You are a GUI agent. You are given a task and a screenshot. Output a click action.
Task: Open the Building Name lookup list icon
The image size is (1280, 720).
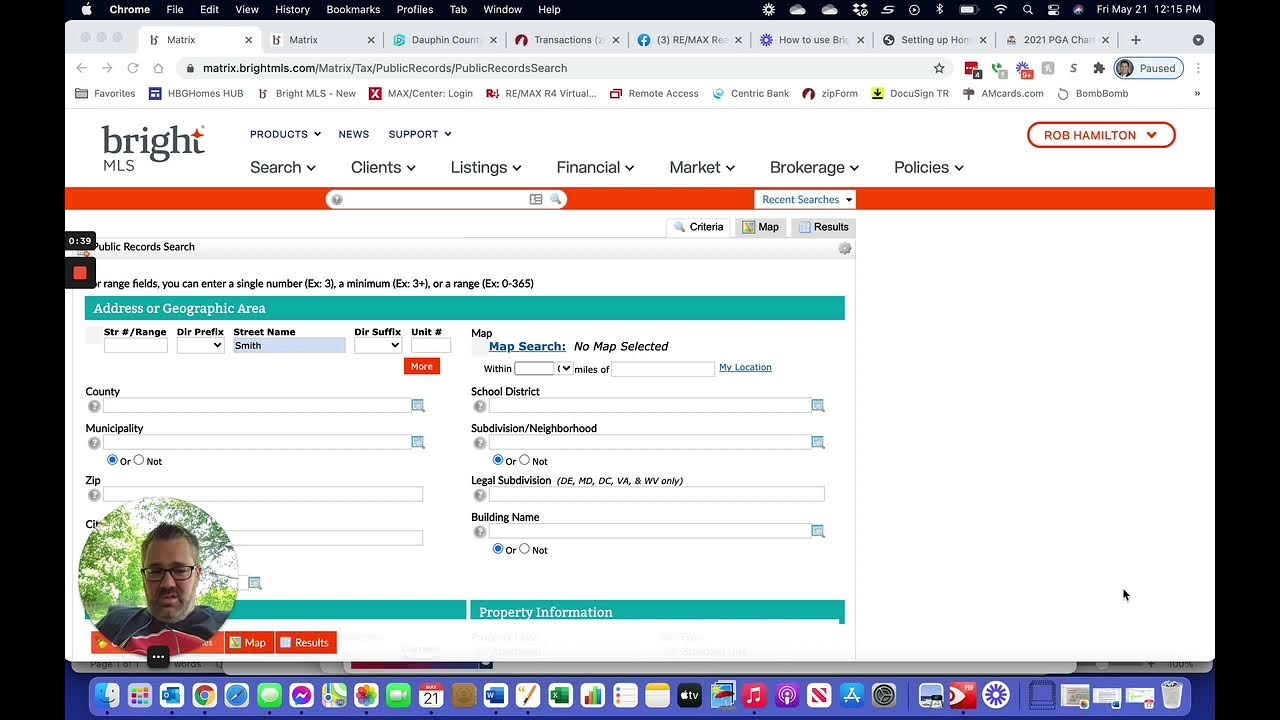click(817, 531)
